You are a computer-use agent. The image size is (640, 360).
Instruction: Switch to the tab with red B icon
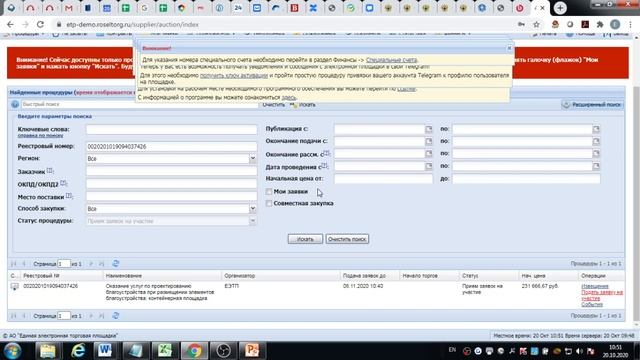click(294, 8)
